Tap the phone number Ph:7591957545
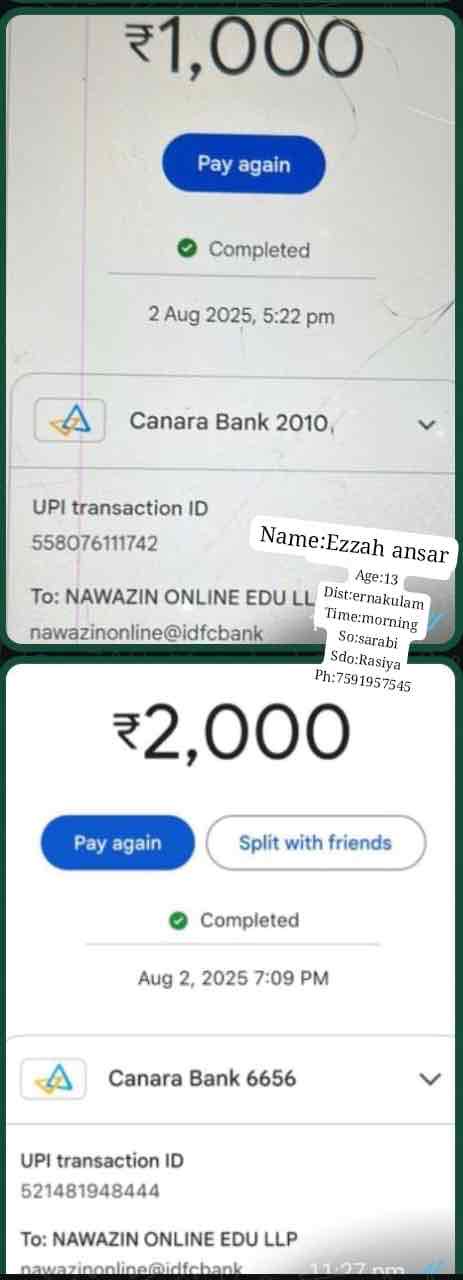 coord(363,685)
